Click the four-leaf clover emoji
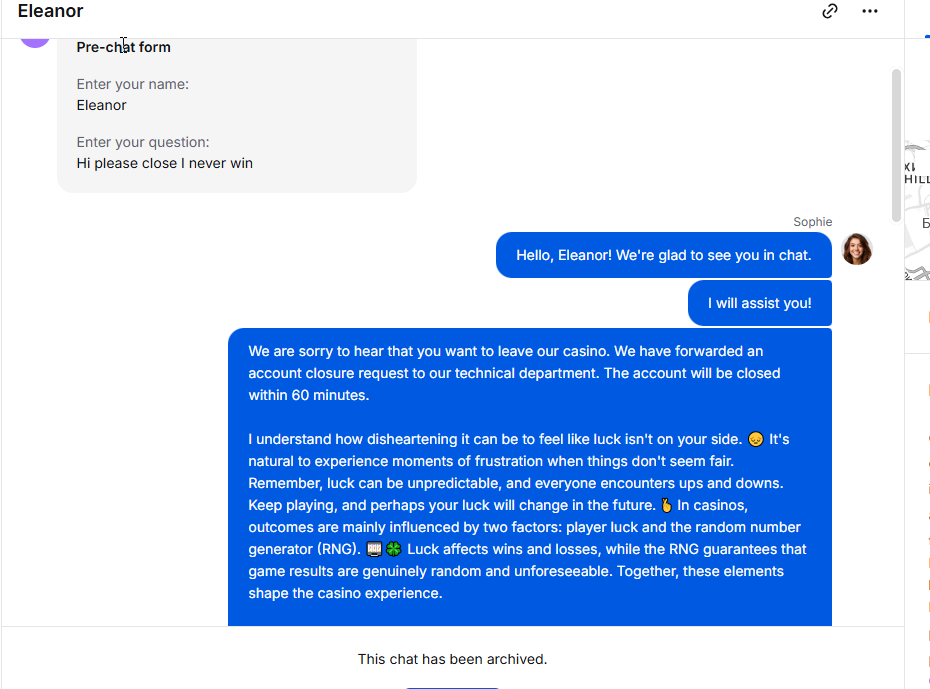The width and height of the screenshot is (930, 689). pyautogui.click(x=393, y=549)
